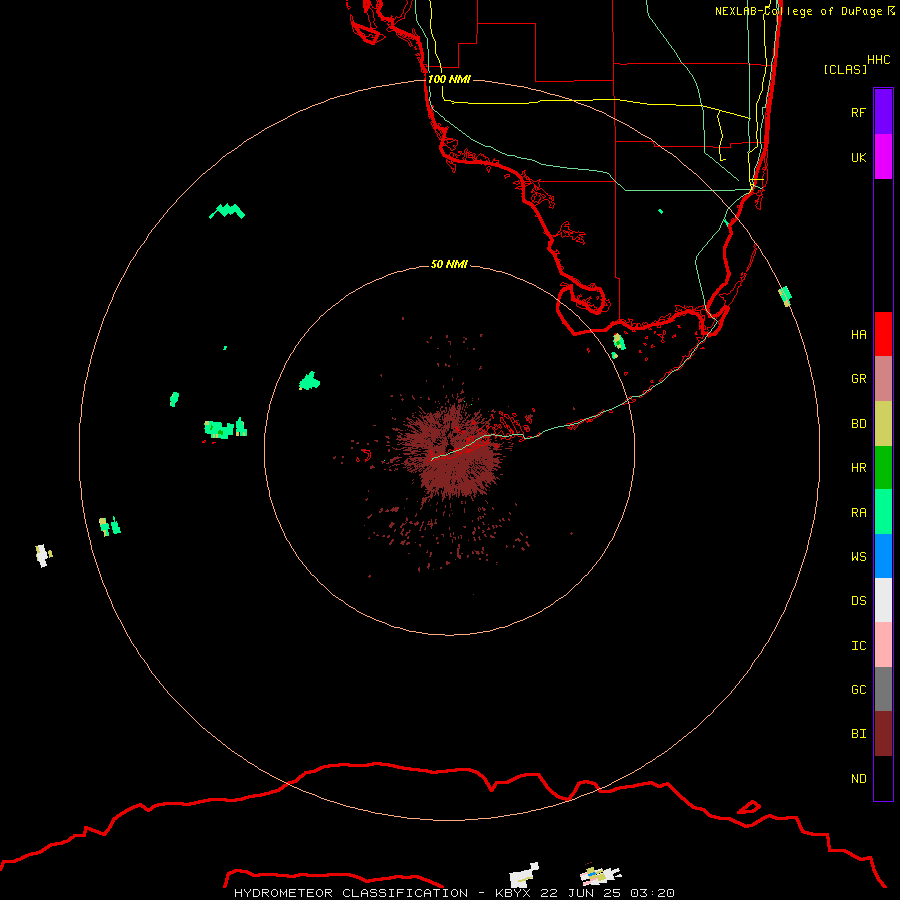Click the 22 JUN 25 date stamp
900x900 pixels.
[581, 893]
